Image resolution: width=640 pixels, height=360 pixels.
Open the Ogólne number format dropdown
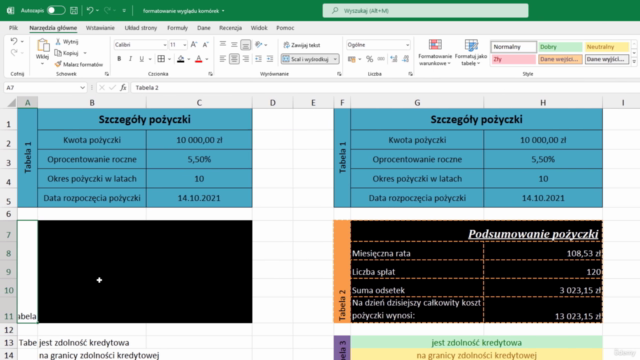pos(407,45)
